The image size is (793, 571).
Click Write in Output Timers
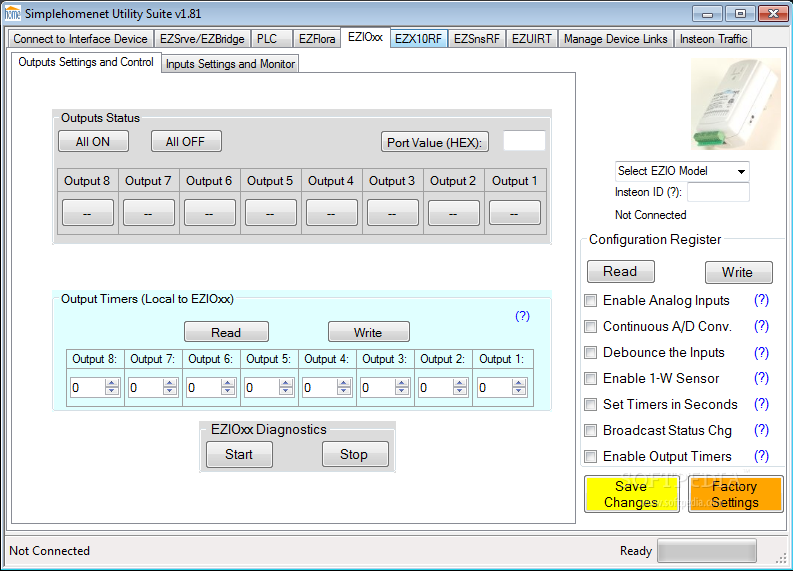point(368,332)
